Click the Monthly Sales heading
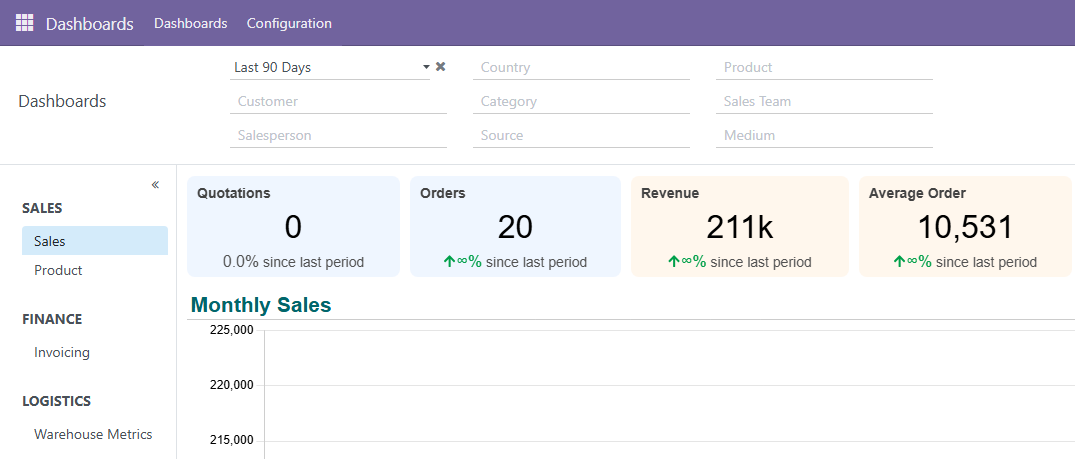The width and height of the screenshot is (1075, 459). point(261,305)
